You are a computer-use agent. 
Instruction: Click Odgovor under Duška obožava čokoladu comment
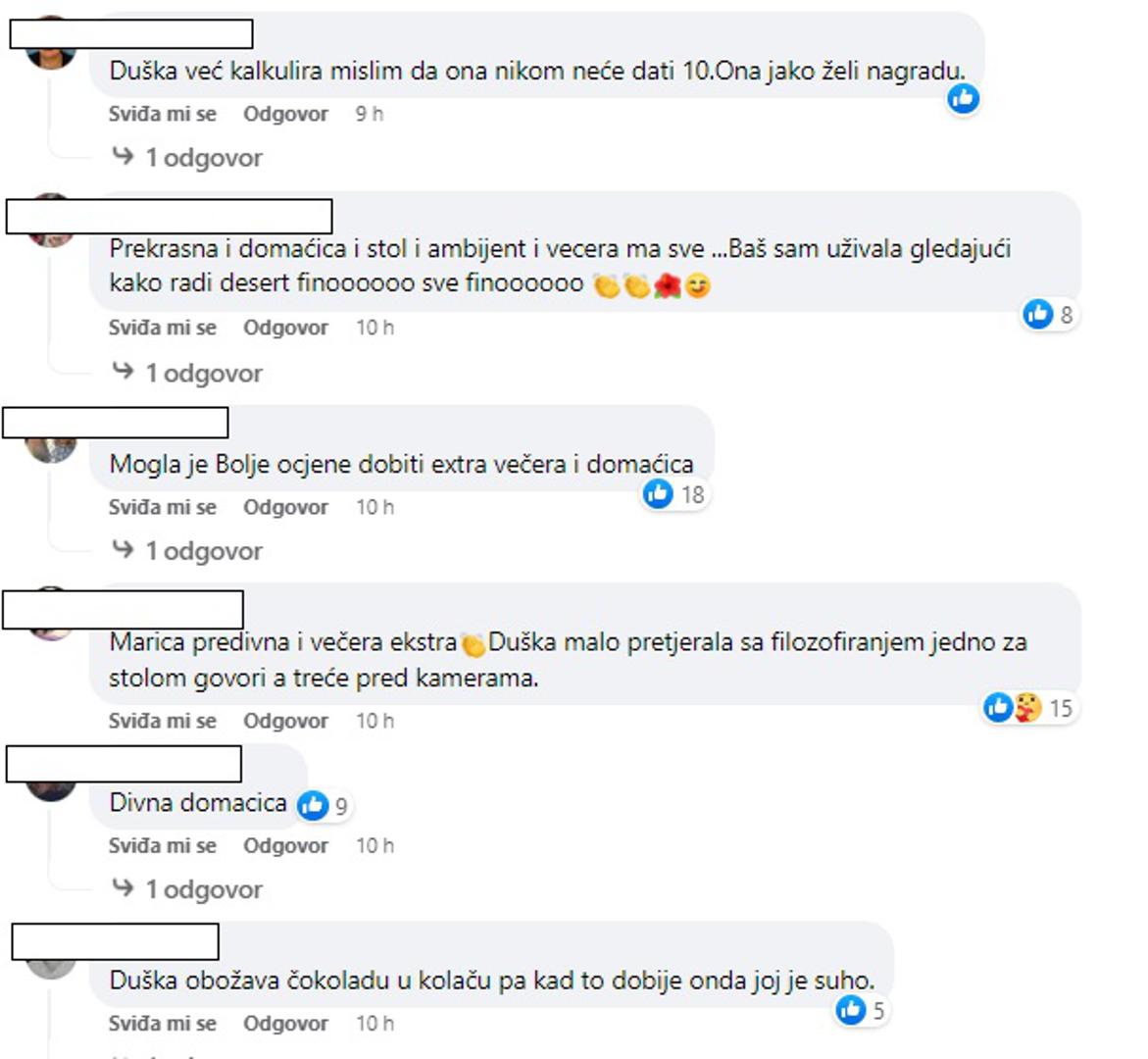tap(285, 1023)
